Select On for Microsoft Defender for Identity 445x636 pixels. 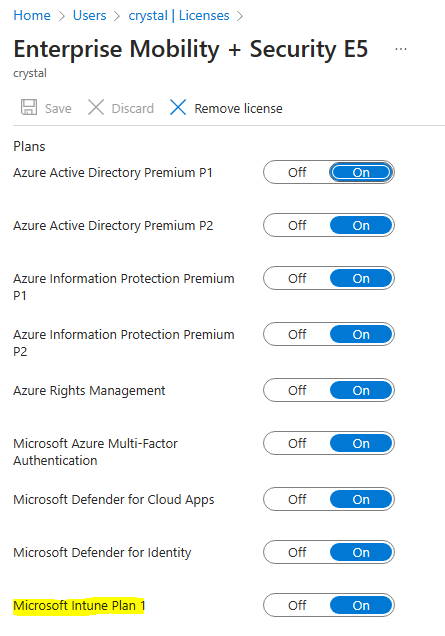point(361,552)
